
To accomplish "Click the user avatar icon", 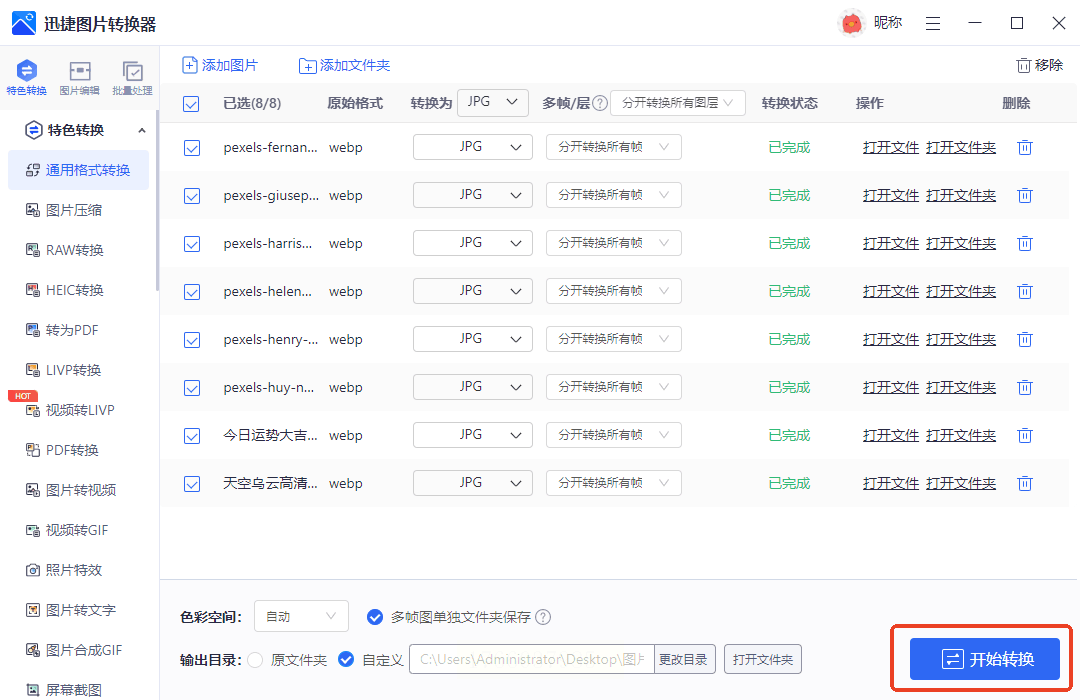I will pos(851,23).
